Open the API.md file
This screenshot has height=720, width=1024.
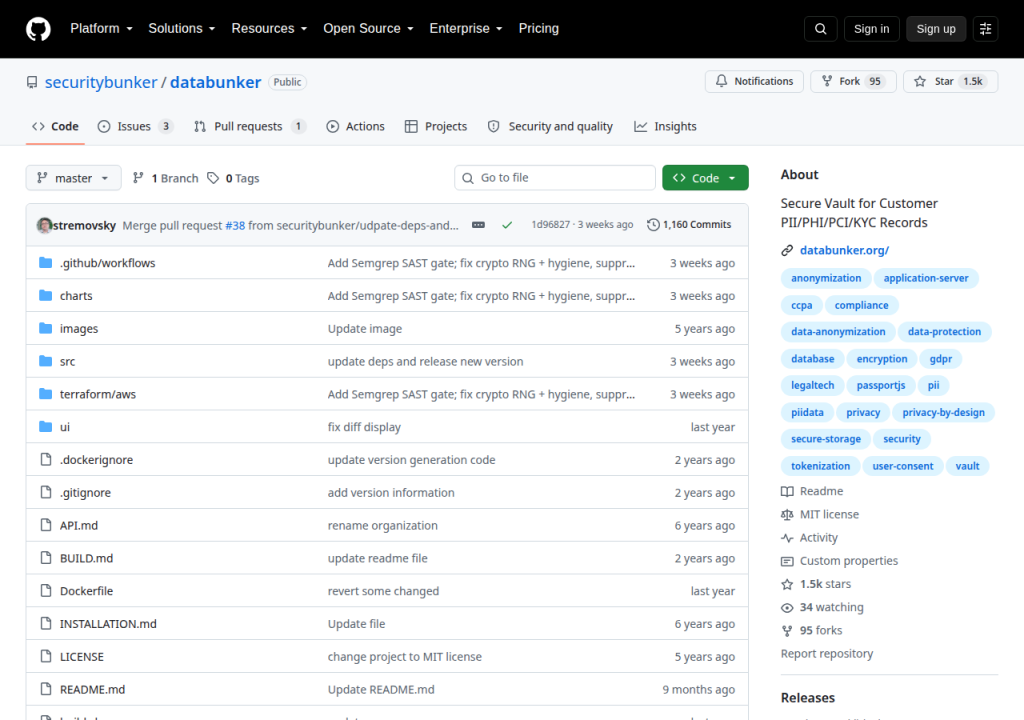[x=79, y=525]
